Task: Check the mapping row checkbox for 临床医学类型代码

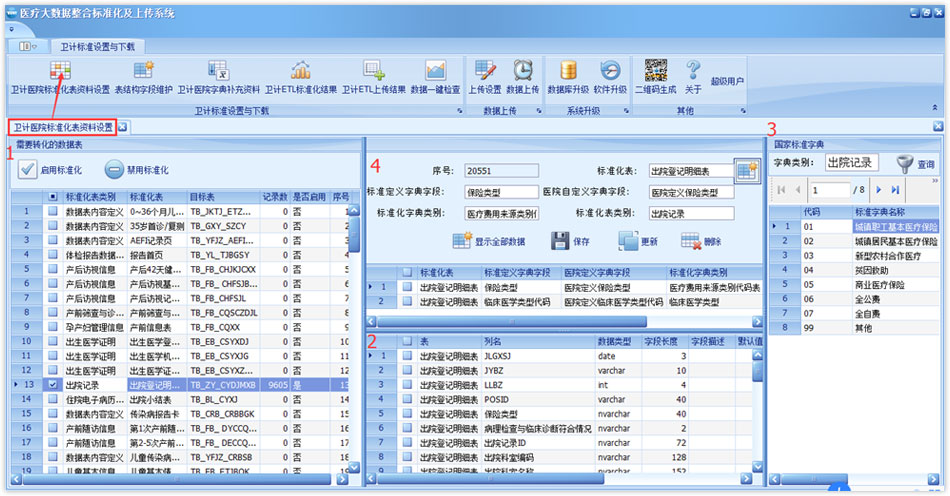Action: point(407,301)
